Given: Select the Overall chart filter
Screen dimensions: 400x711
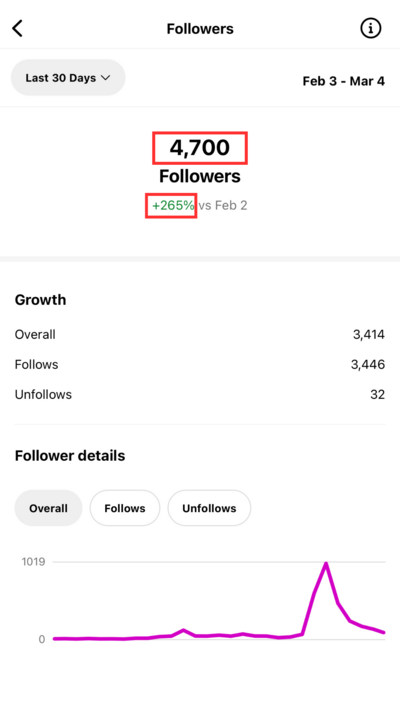Looking at the screenshot, I should point(49,508).
